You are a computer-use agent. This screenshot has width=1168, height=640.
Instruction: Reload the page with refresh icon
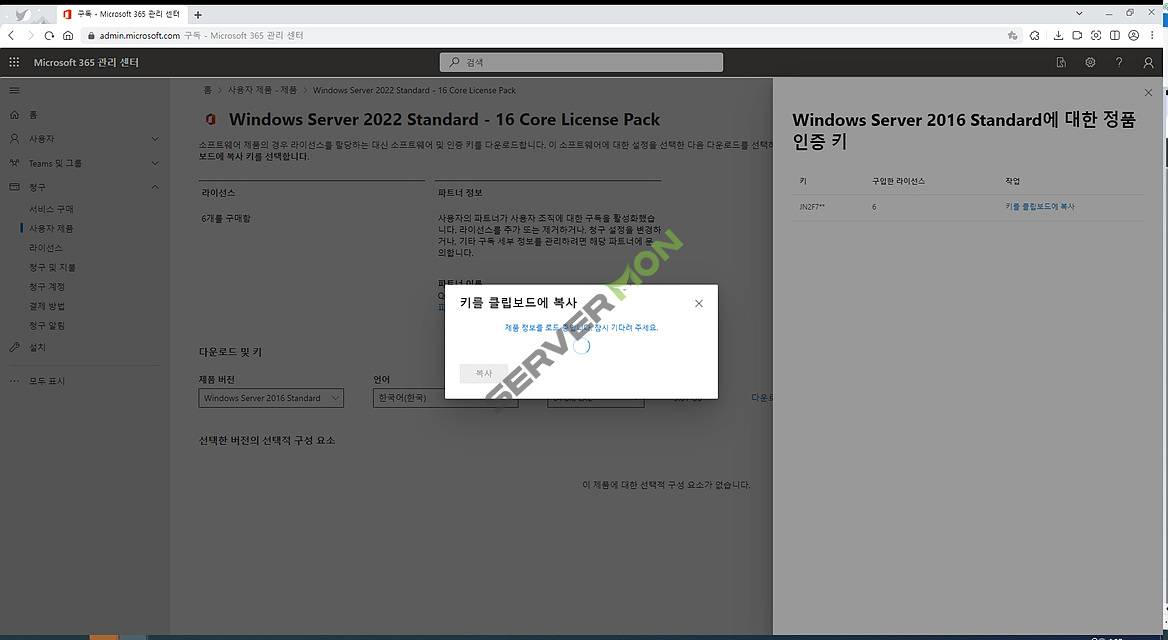(x=49, y=35)
